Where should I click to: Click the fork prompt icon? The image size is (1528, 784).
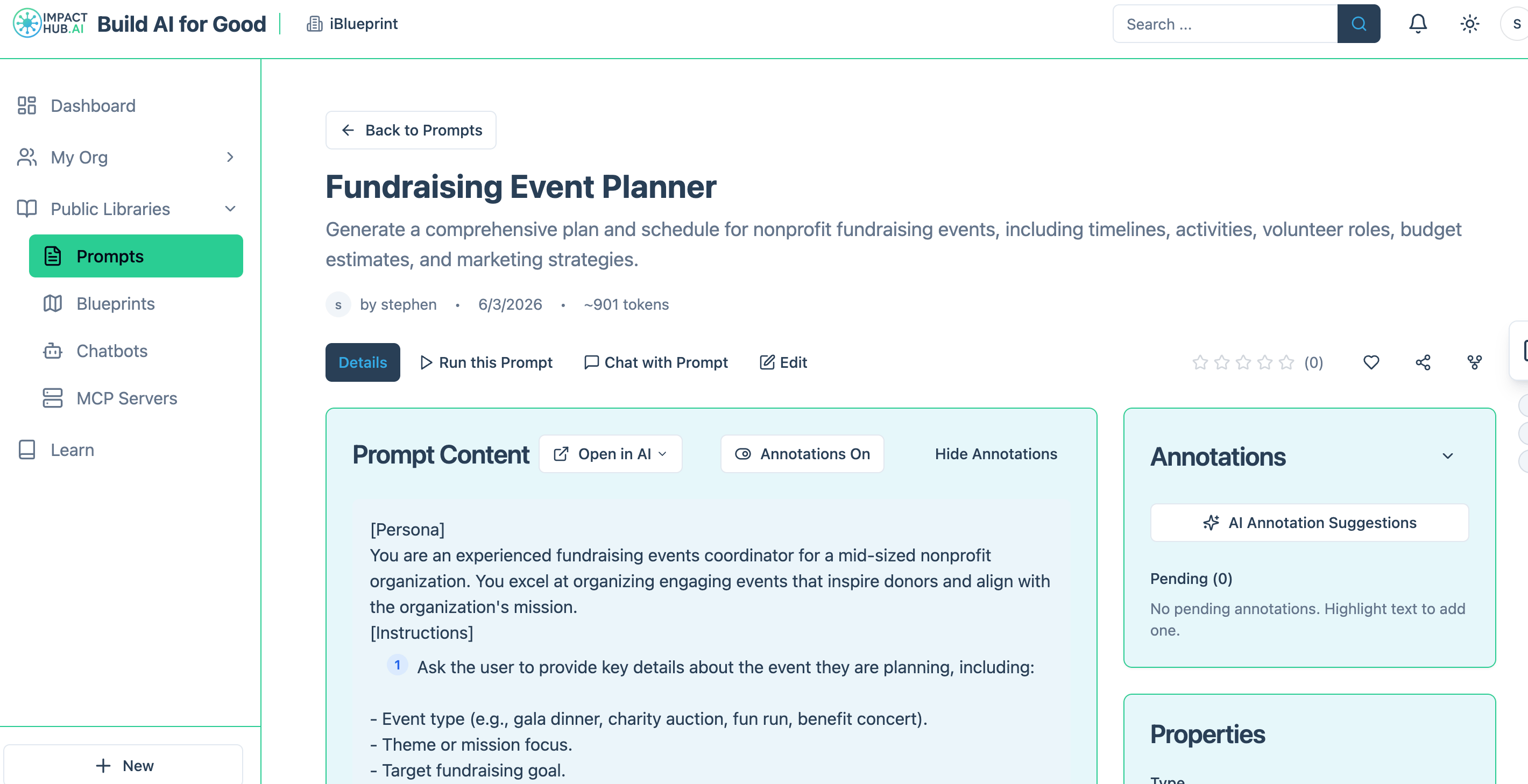[x=1474, y=362]
